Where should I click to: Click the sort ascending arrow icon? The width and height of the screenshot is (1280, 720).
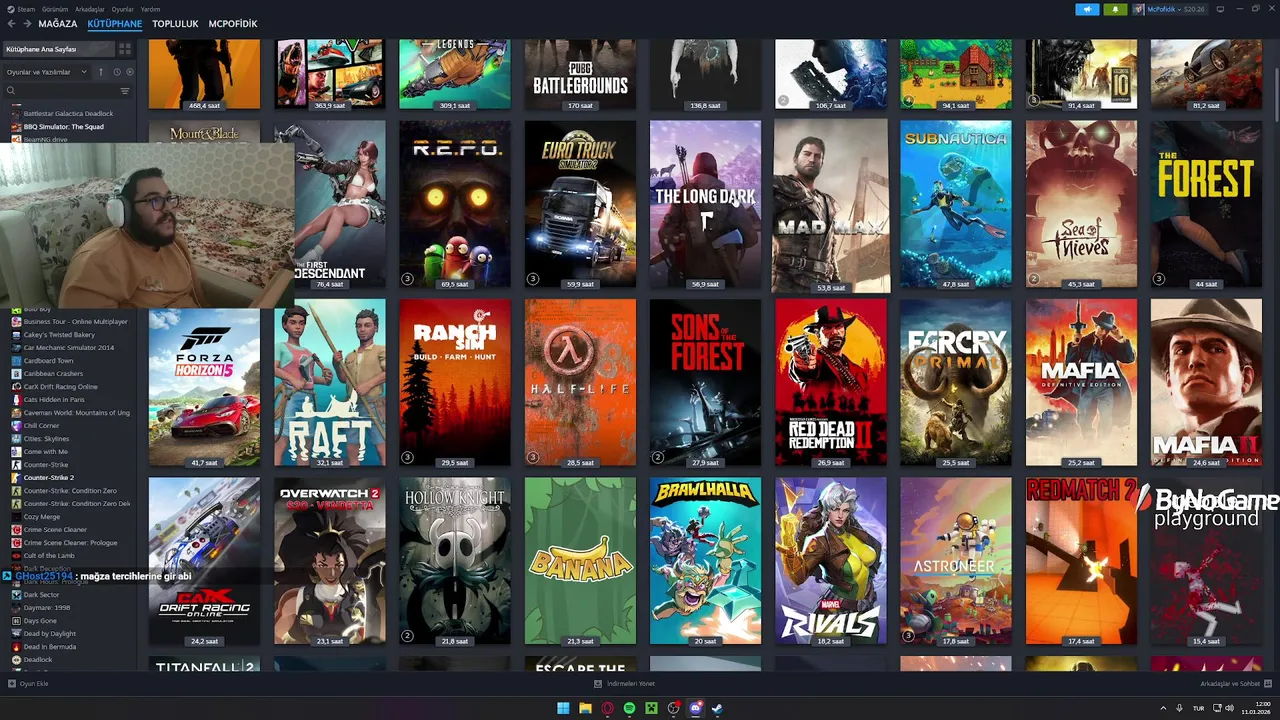[100, 72]
